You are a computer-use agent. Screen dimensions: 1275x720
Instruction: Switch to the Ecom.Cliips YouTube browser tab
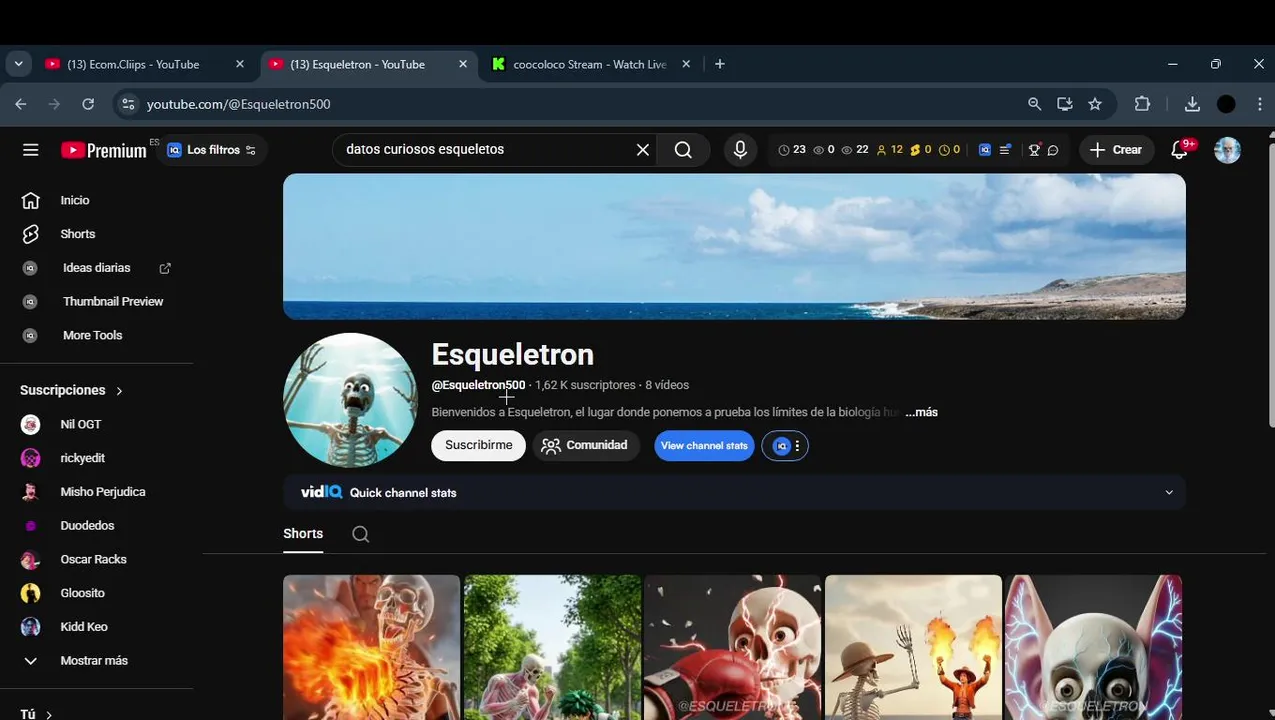133,64
